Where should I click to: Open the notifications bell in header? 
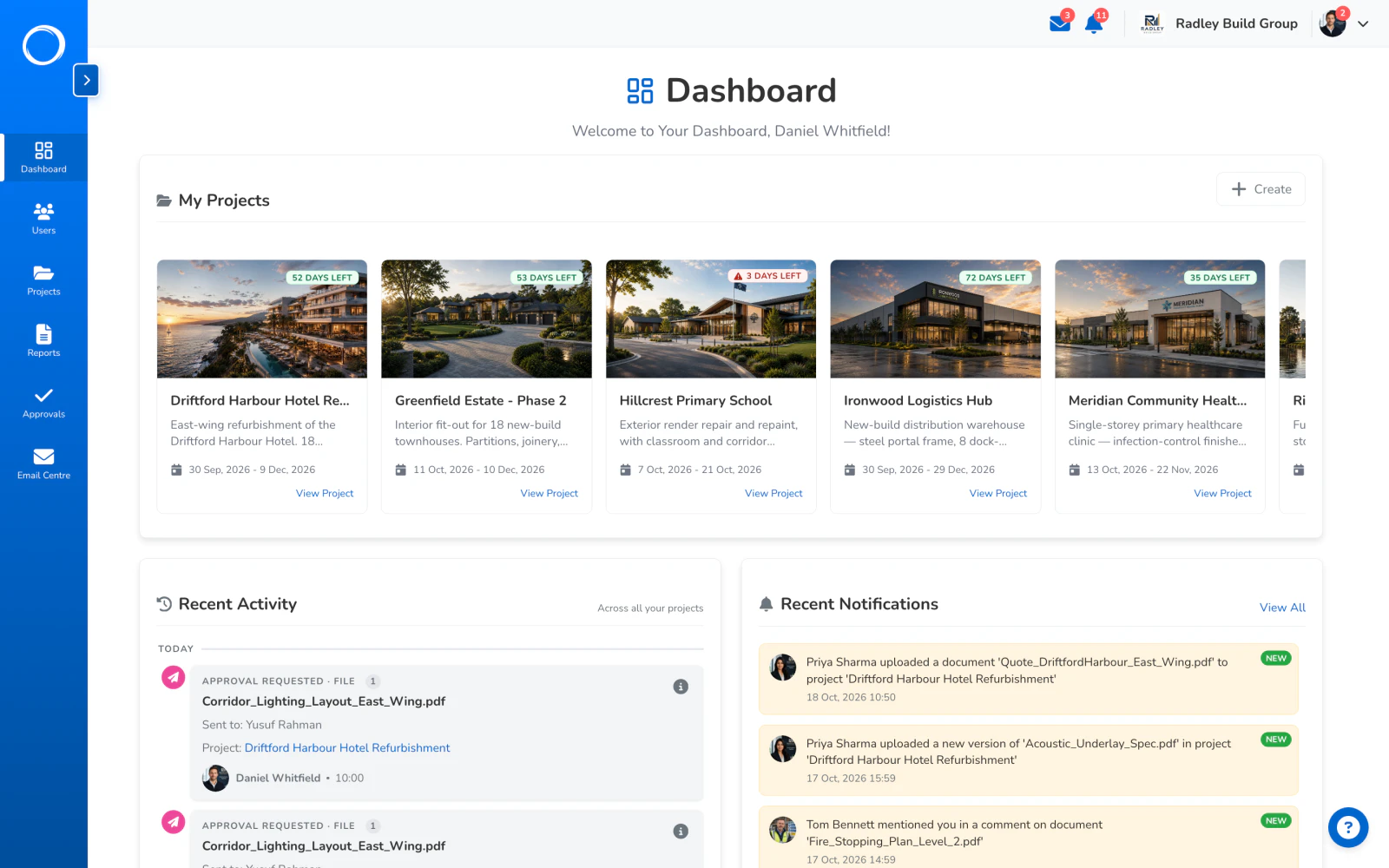coord(1094,23)
